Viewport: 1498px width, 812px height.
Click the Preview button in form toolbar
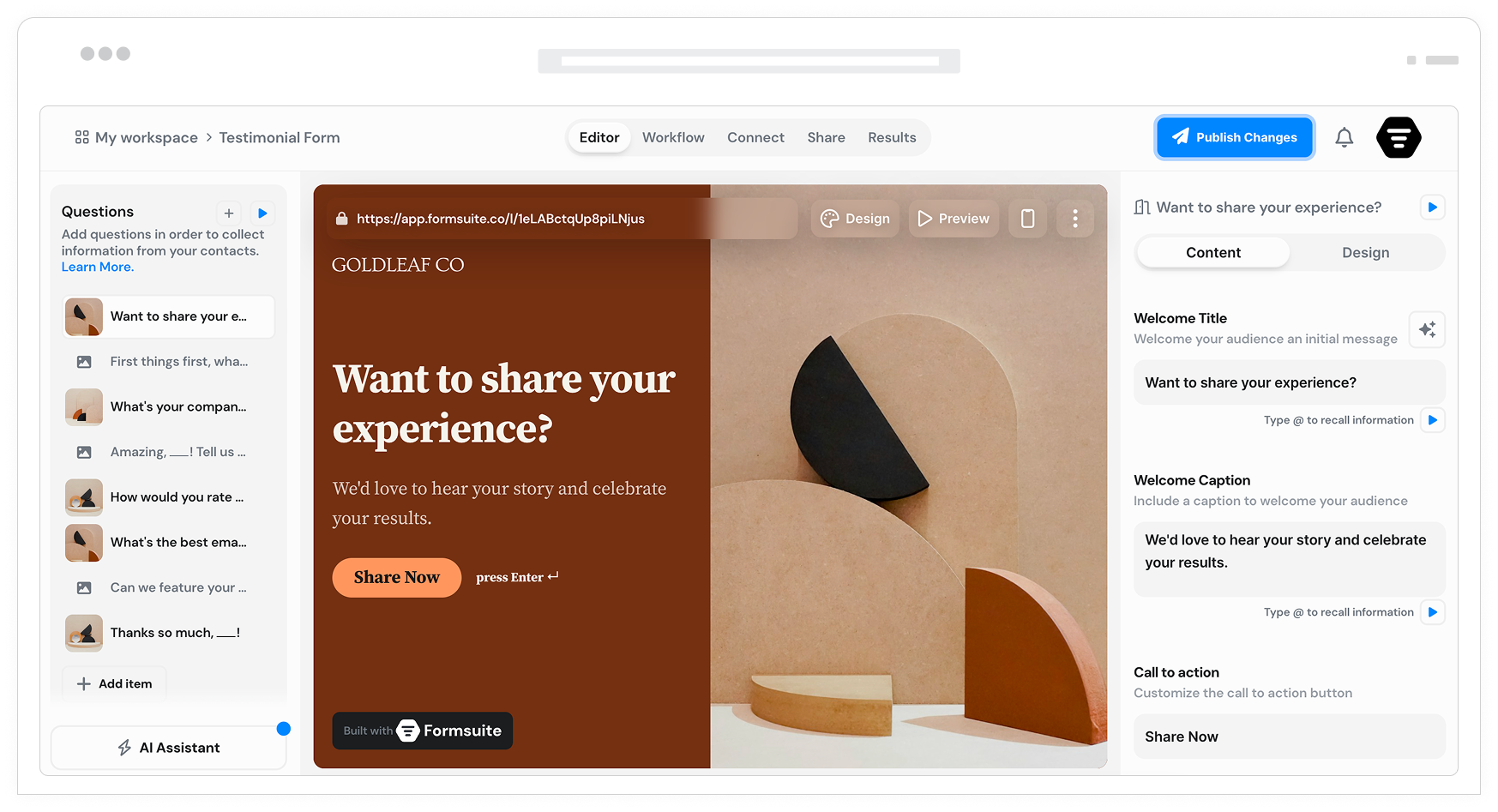click(x=954, y=219)
